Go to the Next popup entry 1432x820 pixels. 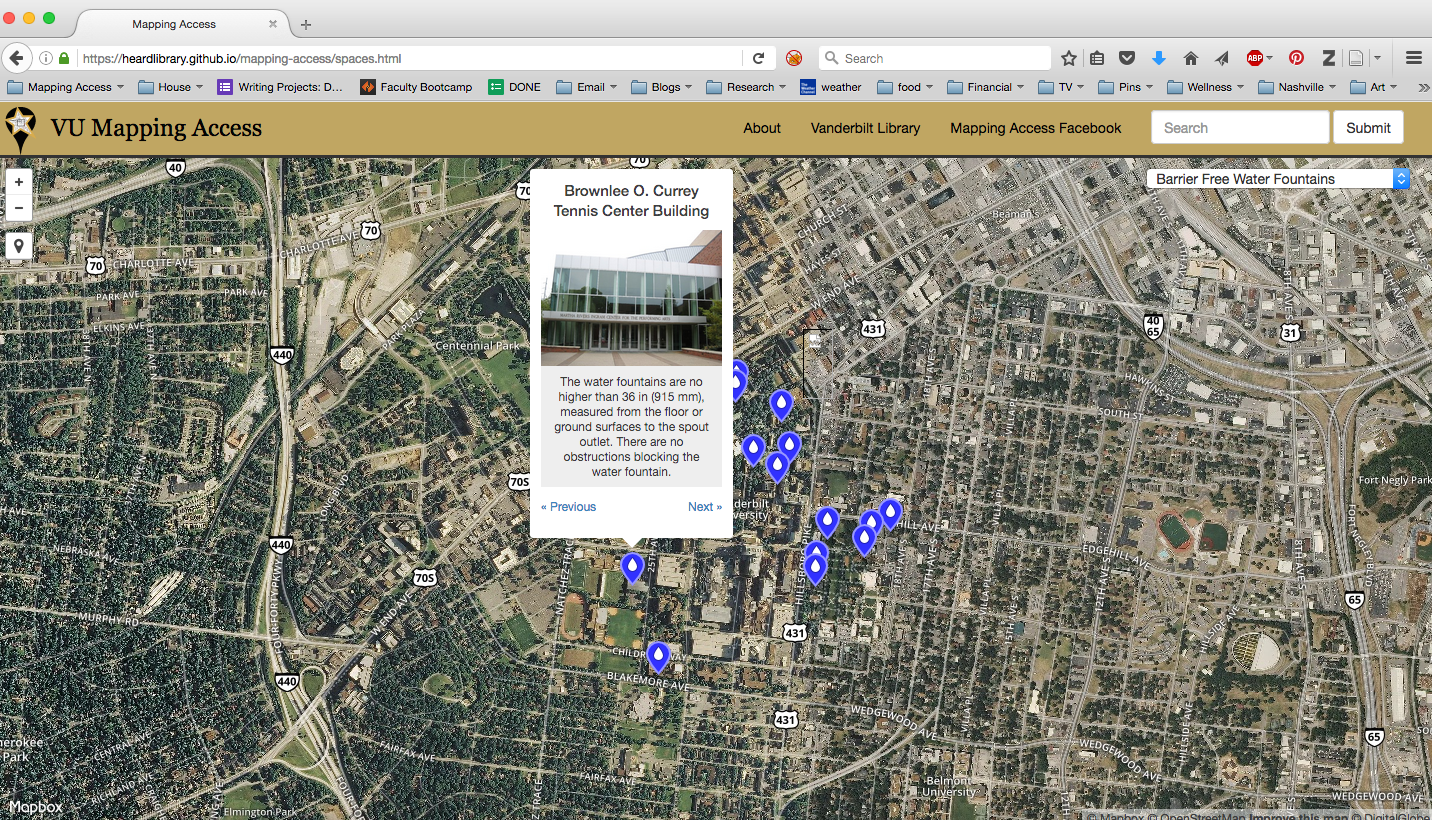705,507
